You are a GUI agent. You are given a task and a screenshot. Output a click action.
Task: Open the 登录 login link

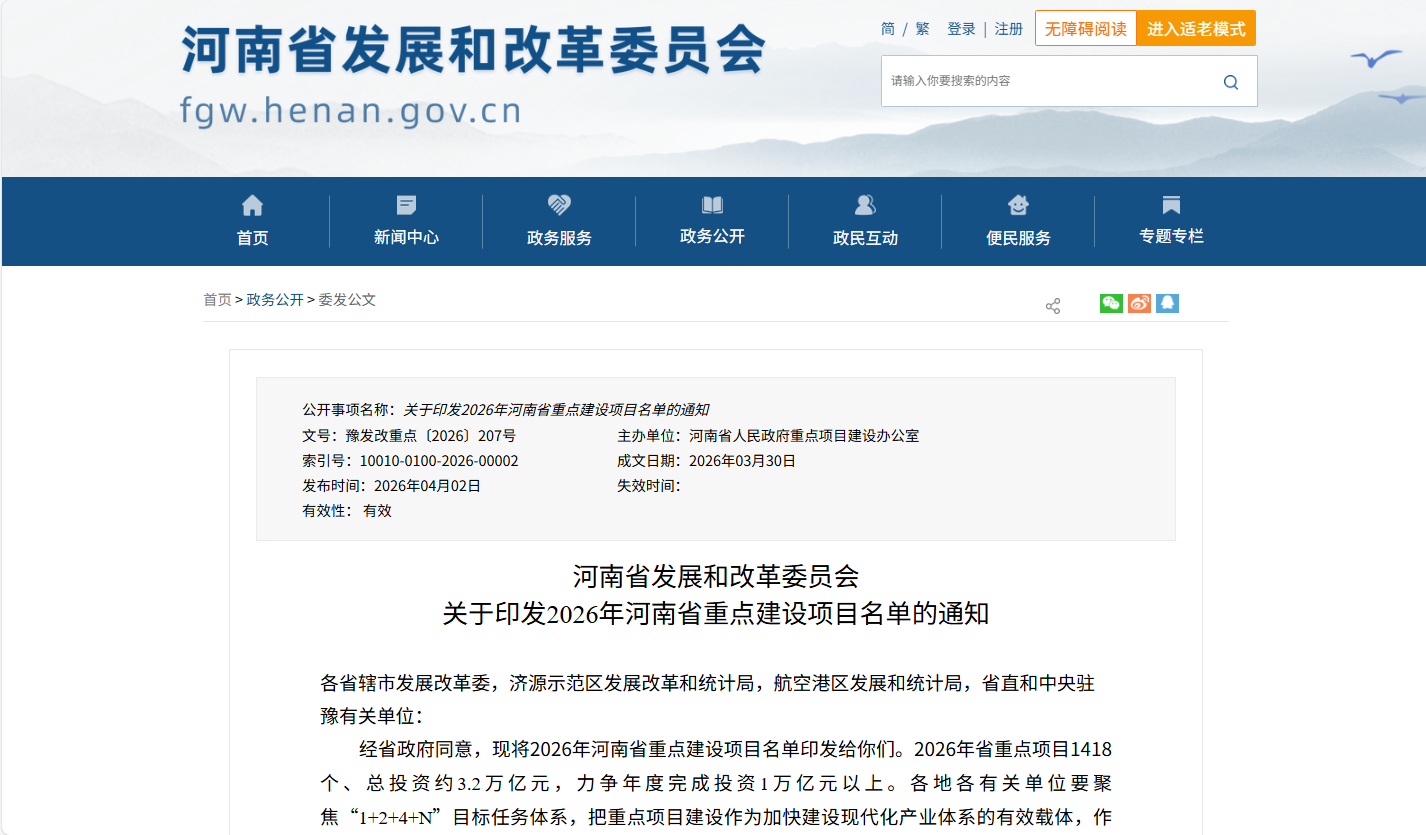961,29
